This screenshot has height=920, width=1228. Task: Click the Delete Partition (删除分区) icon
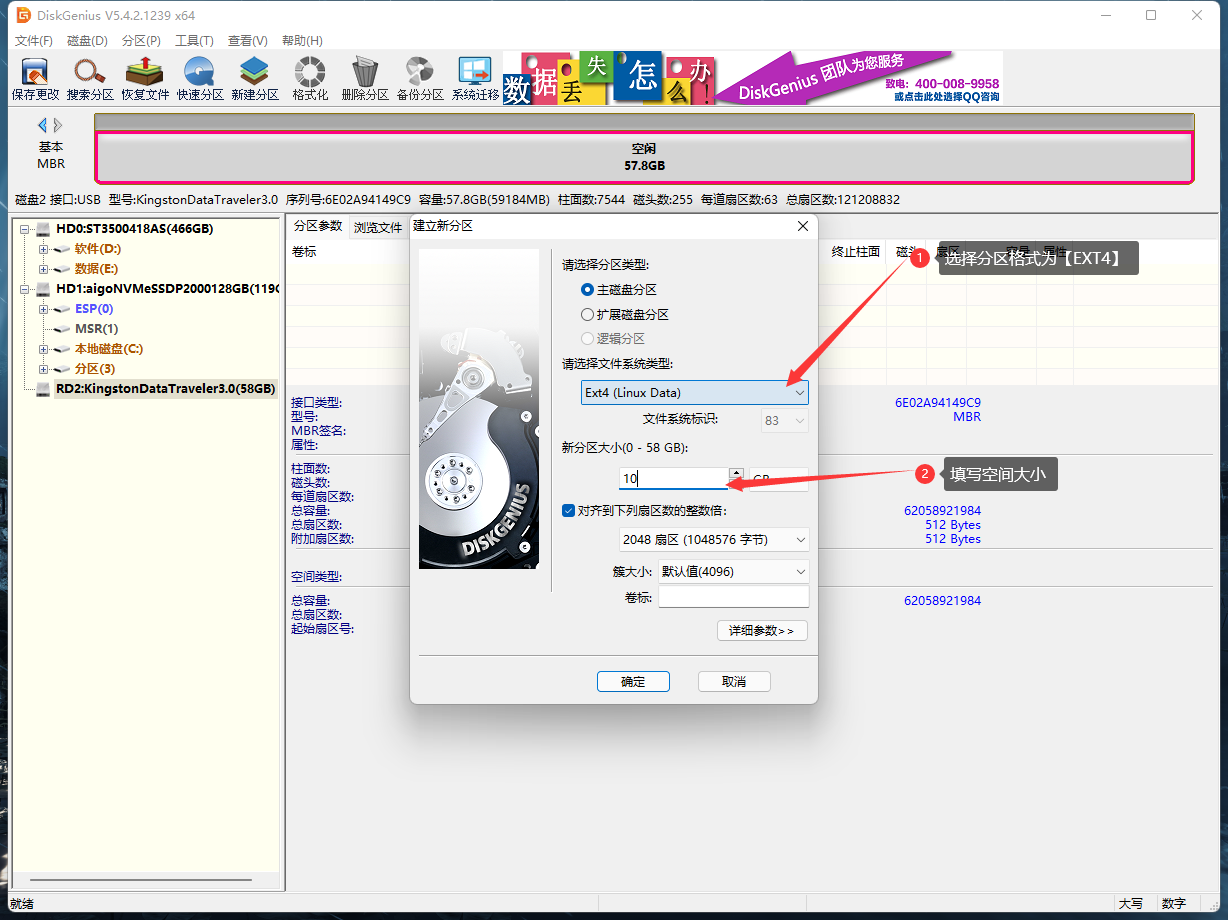(365, 78)
